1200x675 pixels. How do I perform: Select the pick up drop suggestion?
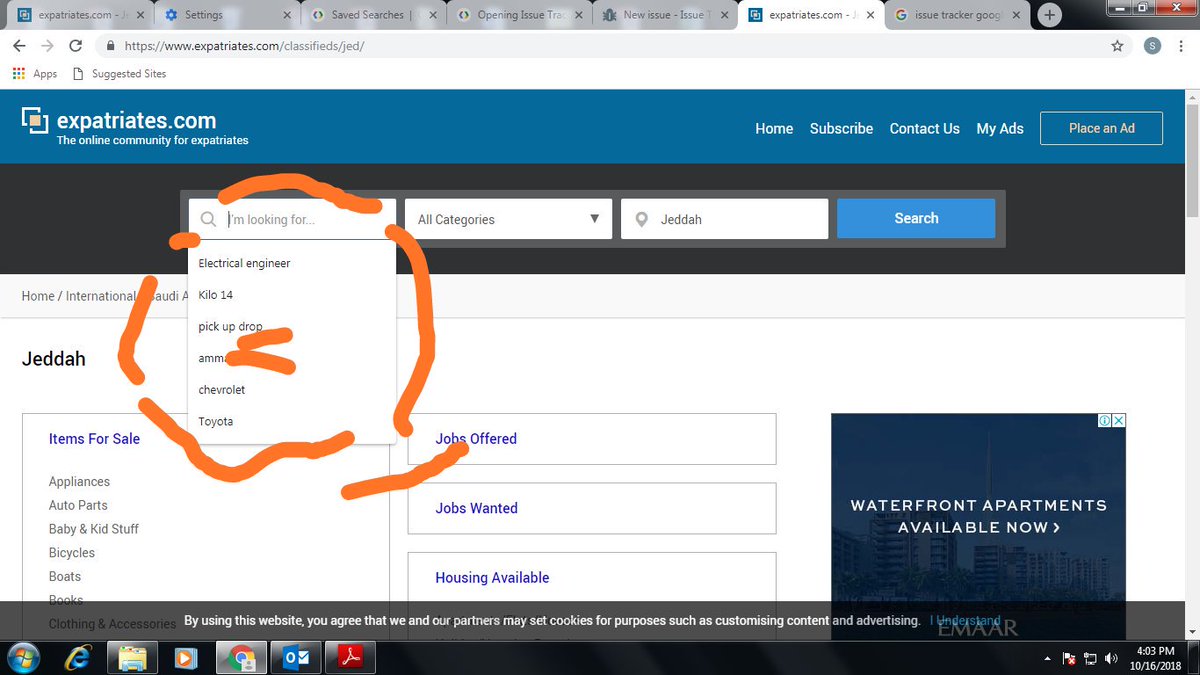tap(292, 327)
